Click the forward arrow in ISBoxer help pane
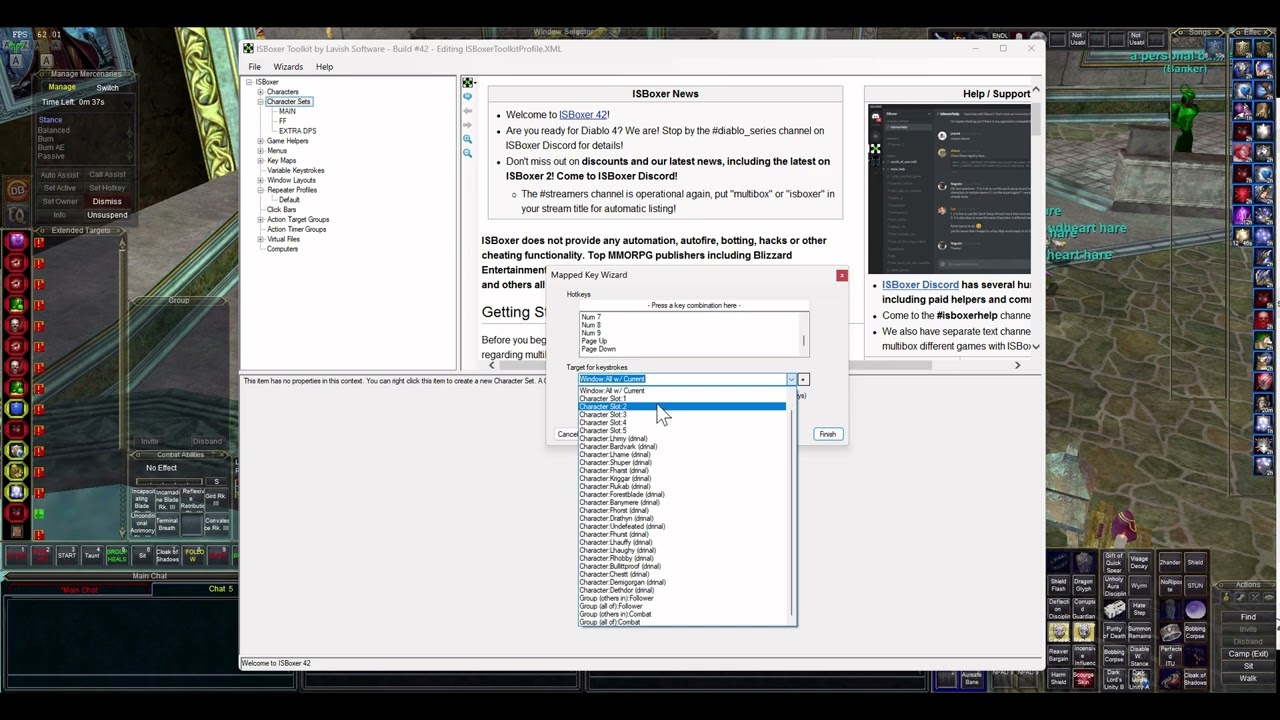The image size is (1280, 720). pos(467,124)
